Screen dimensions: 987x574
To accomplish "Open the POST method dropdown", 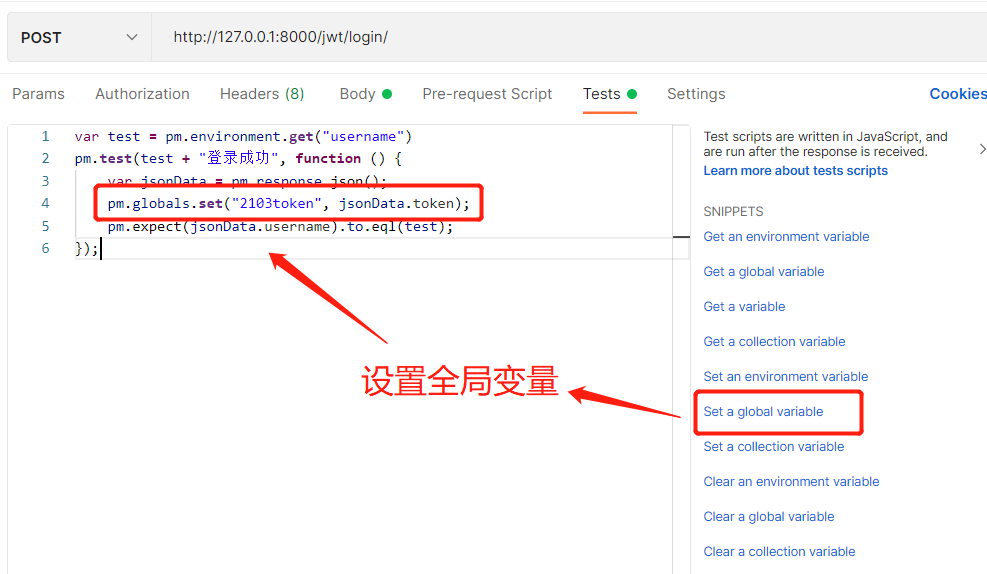I will click(x=79, y=37).
